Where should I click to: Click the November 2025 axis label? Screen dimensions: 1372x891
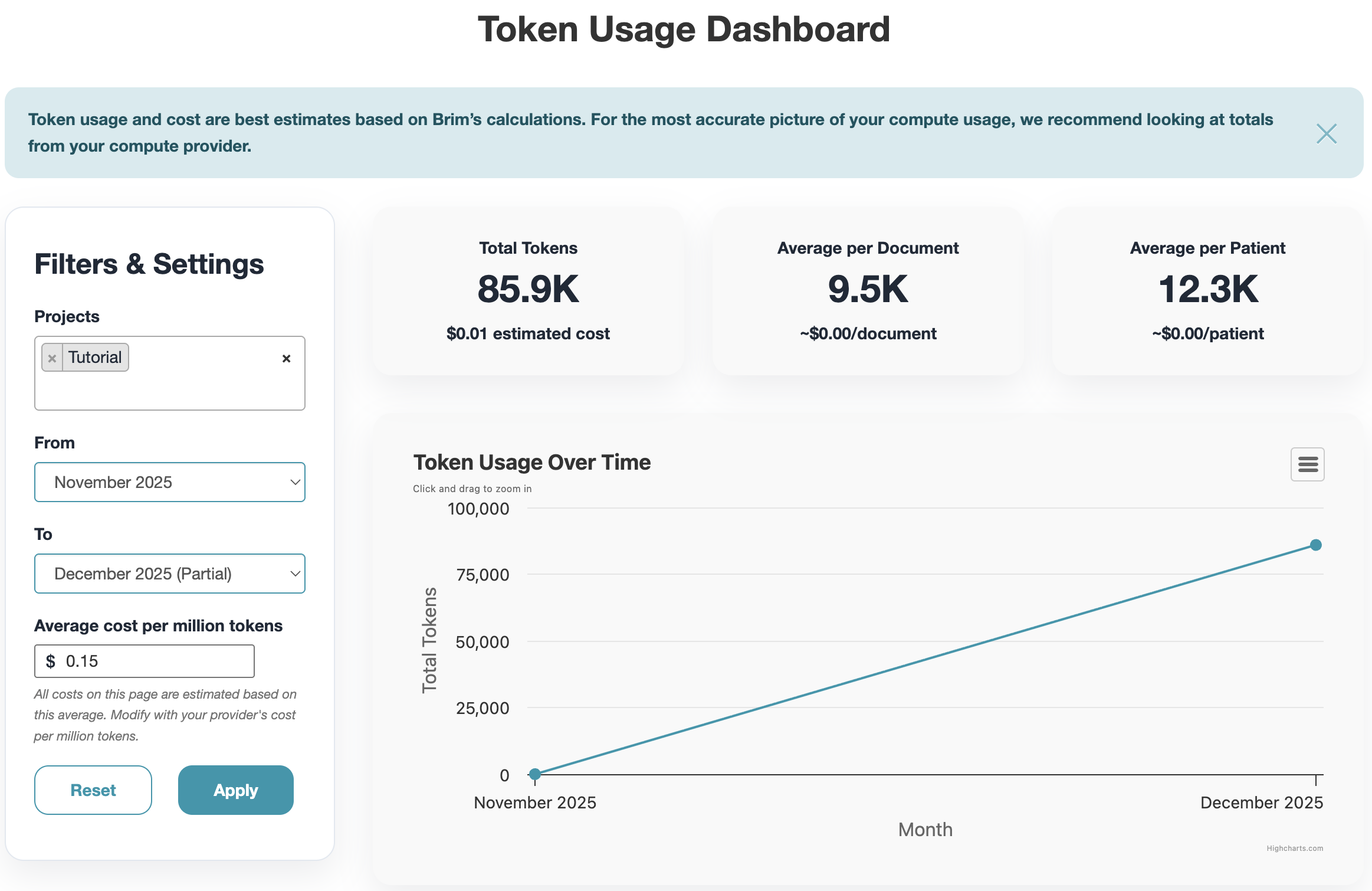pyautogui.click(x=535, y=802)
